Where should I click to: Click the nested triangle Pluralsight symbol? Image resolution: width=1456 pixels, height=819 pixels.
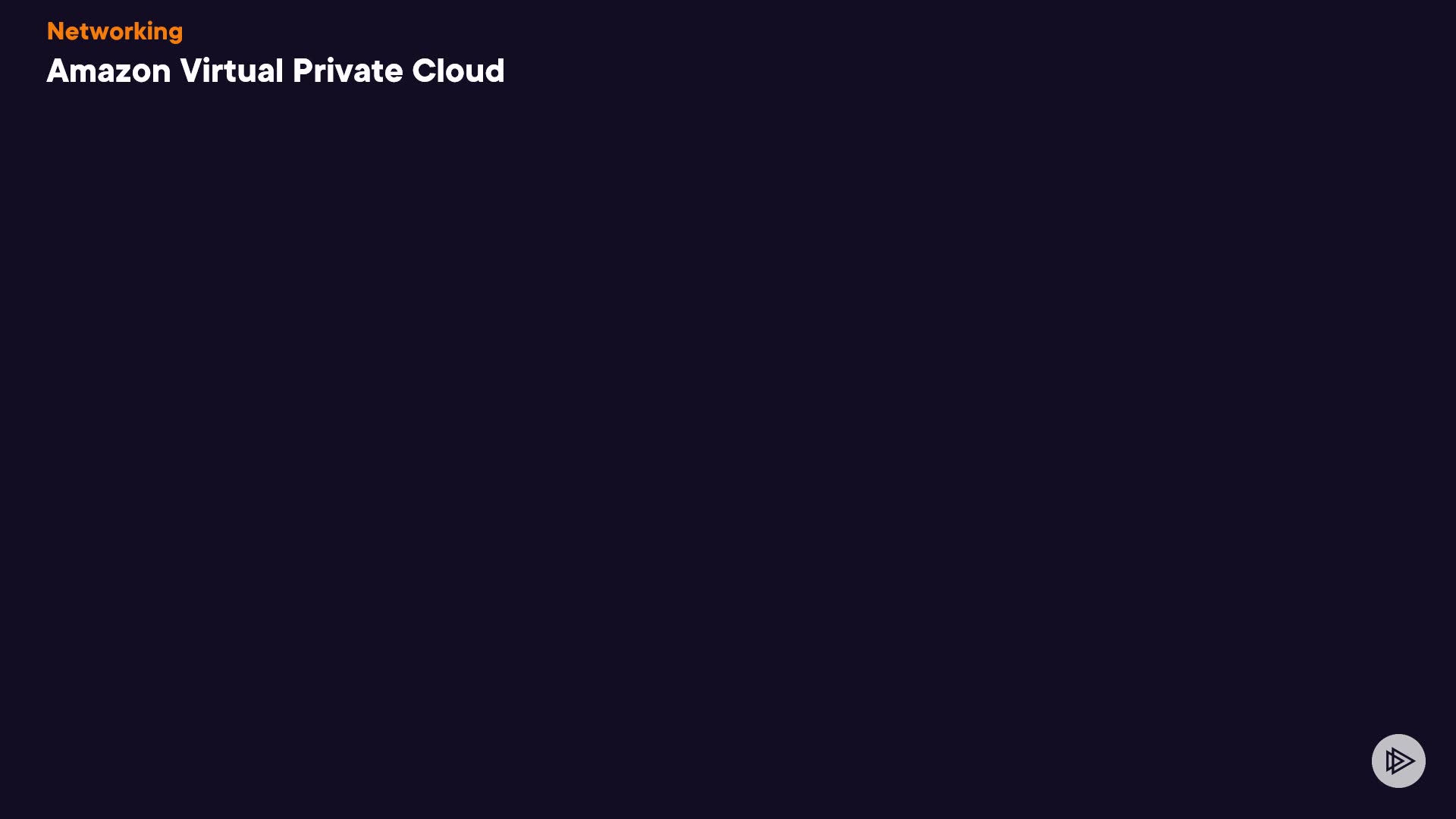click(1400, 761)
